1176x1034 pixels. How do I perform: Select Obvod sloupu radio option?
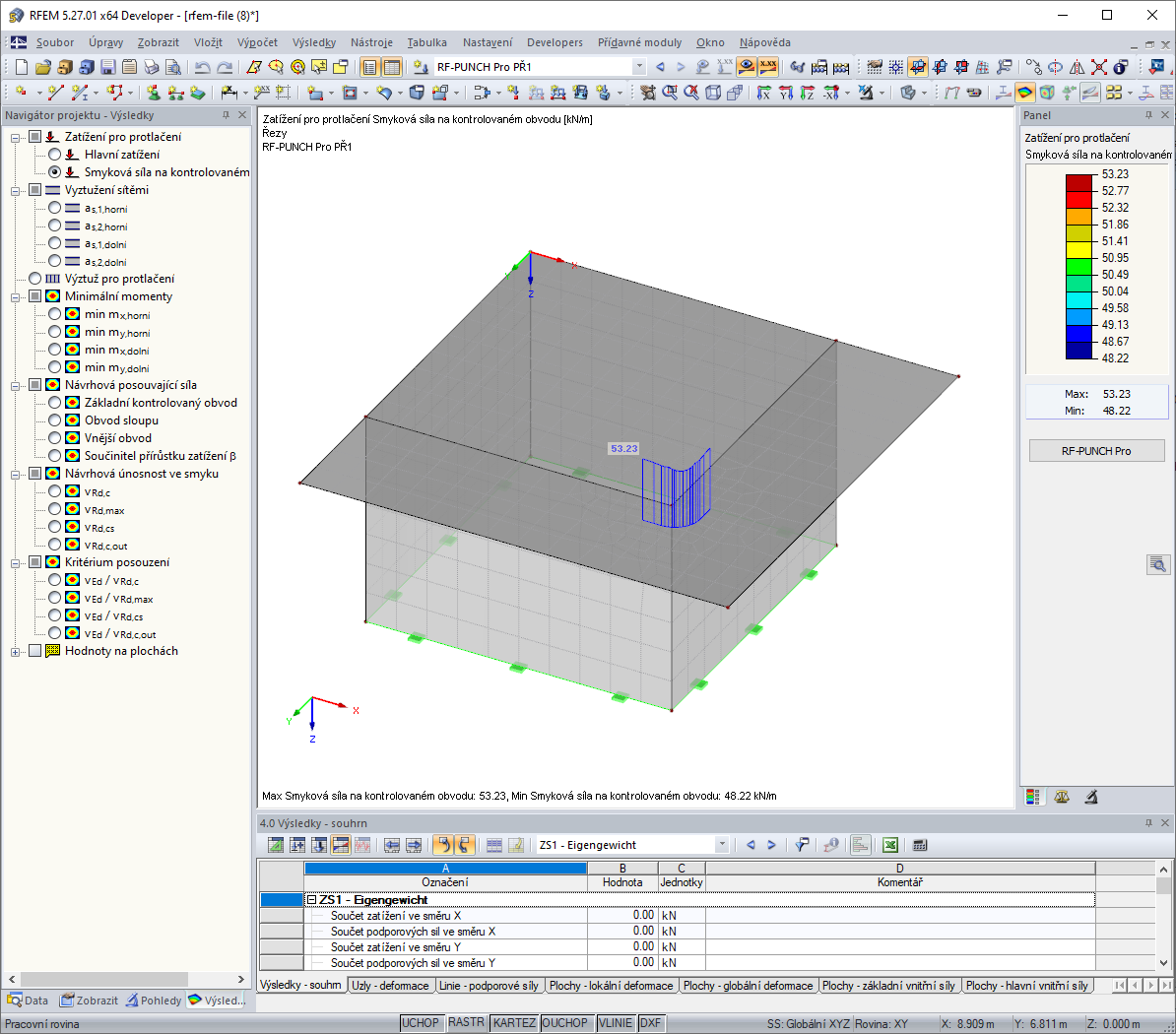(55, 420)
